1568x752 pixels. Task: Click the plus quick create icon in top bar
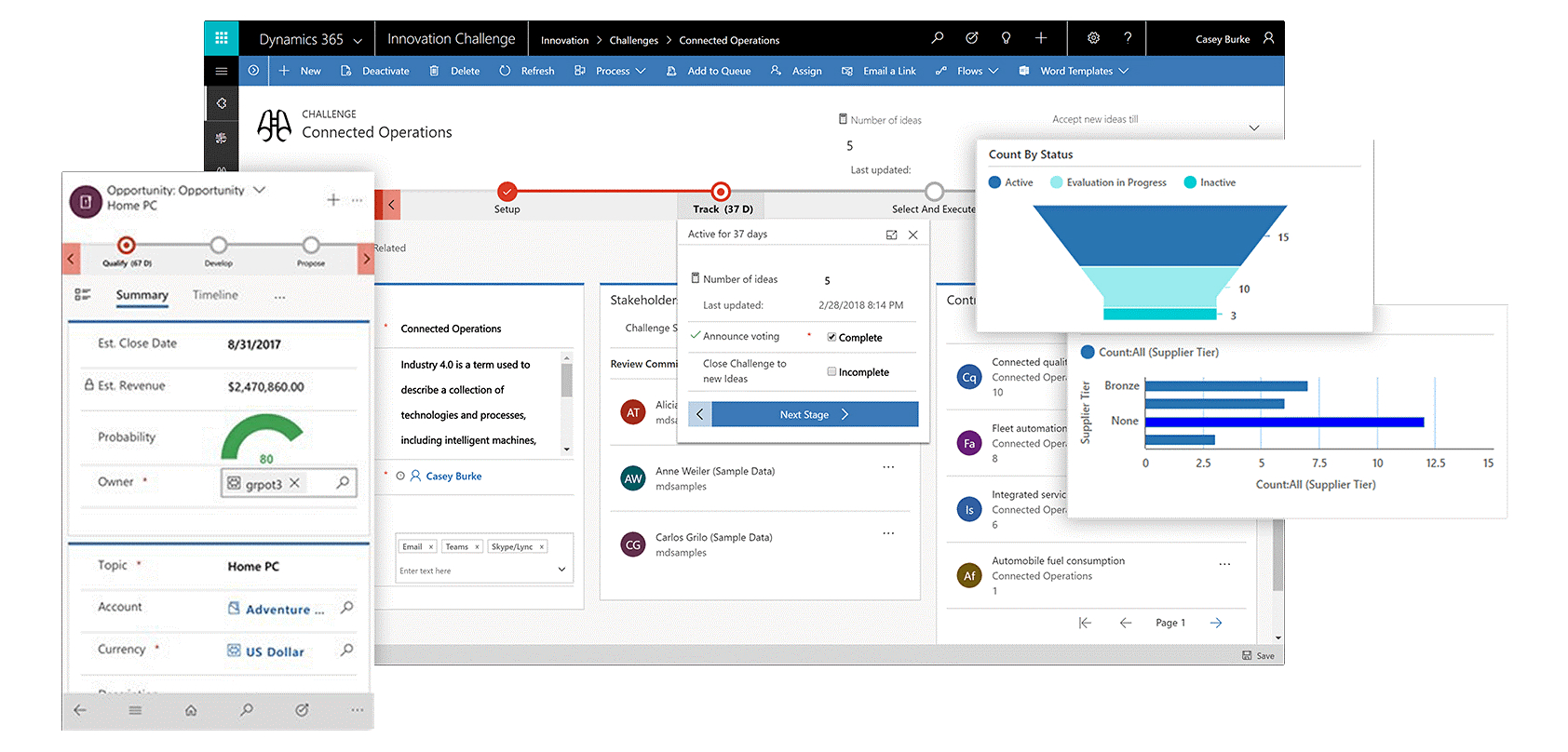tap(1041, 38)
